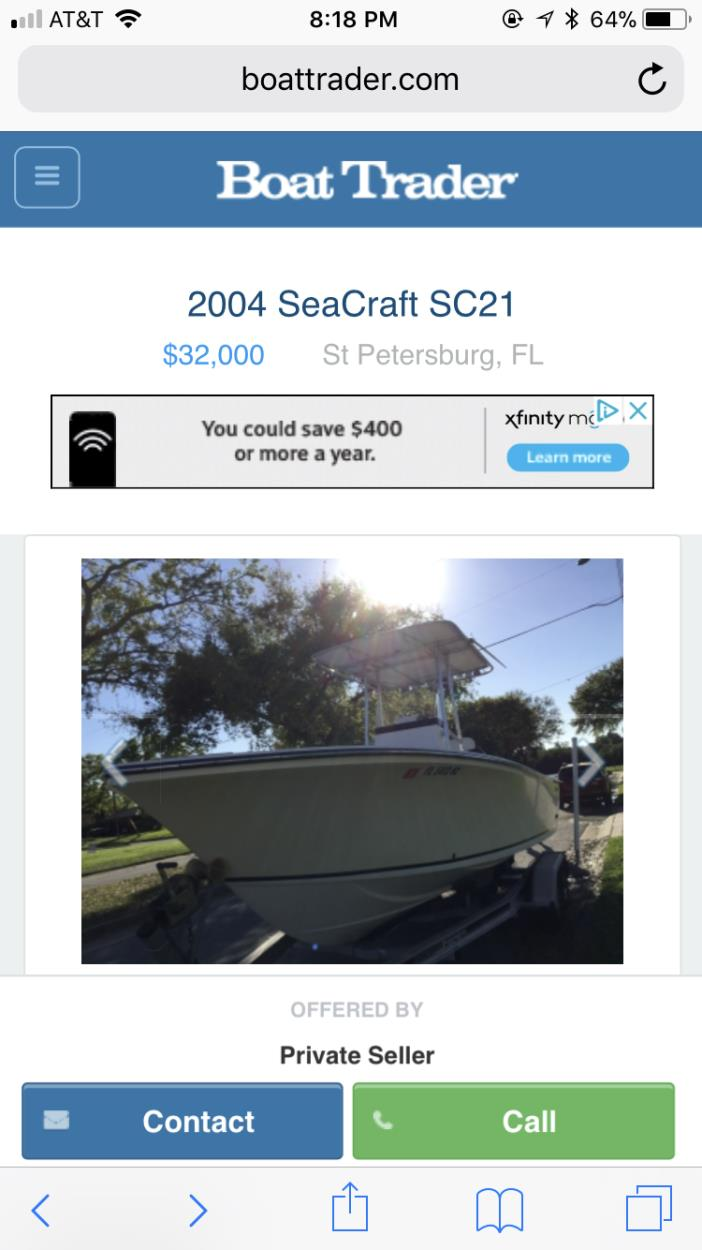Reload the page with refresh icon
This screenshot has height=1250, width=702.
tap(652, 79)
